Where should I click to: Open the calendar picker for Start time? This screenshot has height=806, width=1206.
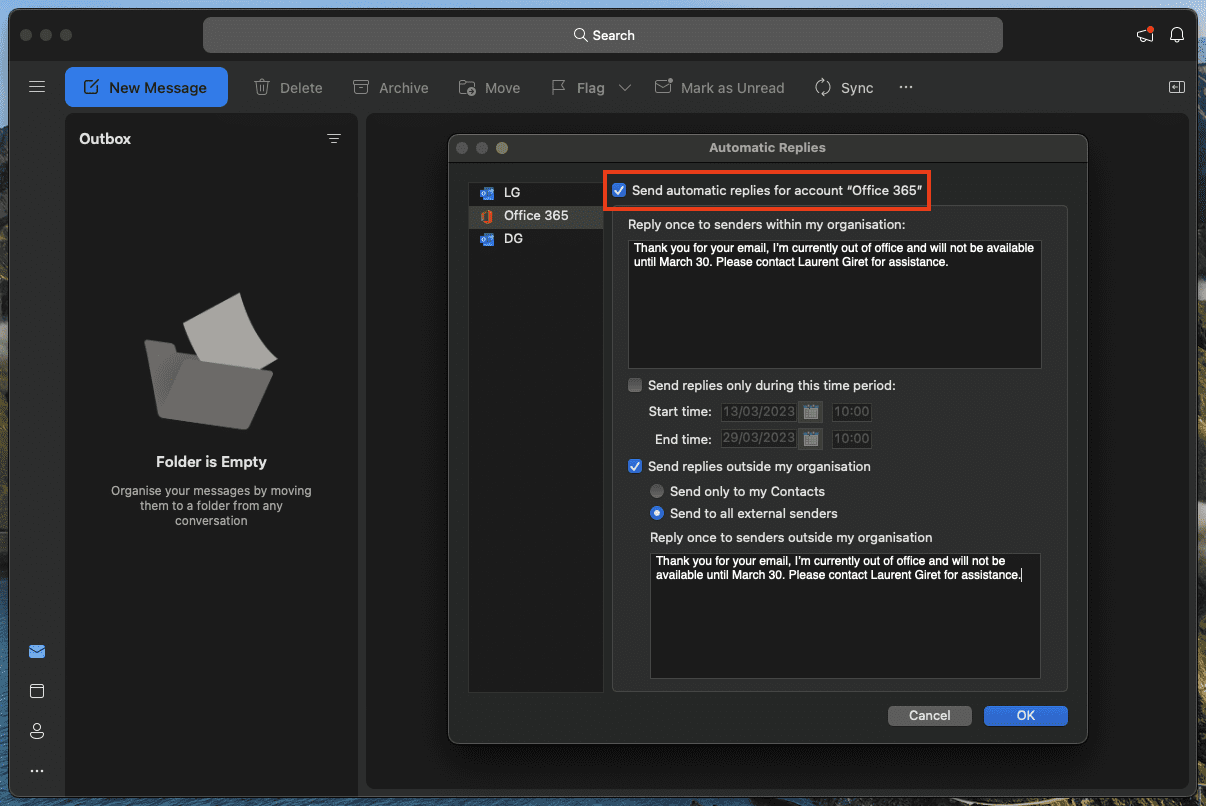pos(810,411)
